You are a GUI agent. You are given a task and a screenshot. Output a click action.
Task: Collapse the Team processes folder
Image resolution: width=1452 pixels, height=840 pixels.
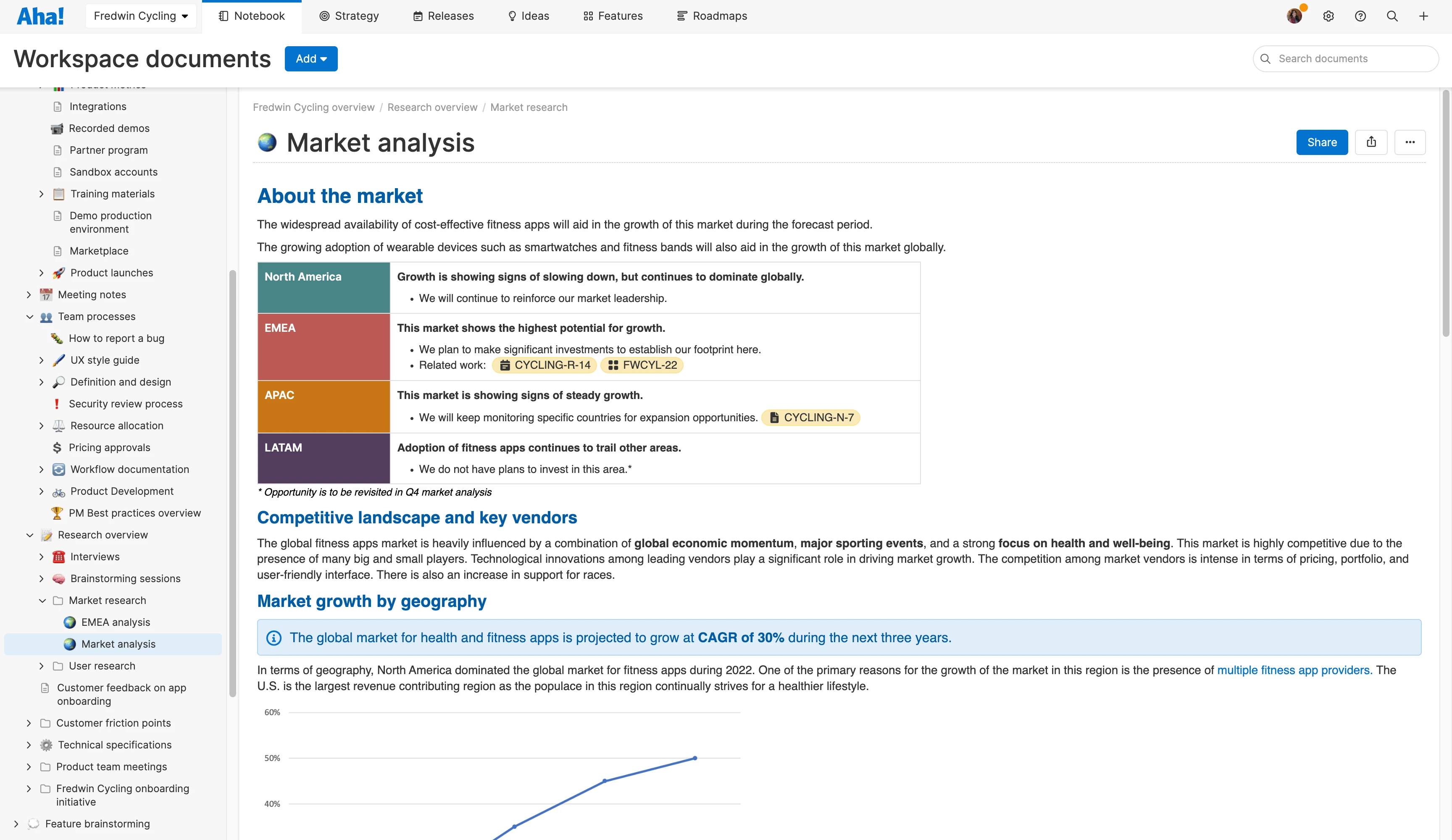[x=30, y=317]
